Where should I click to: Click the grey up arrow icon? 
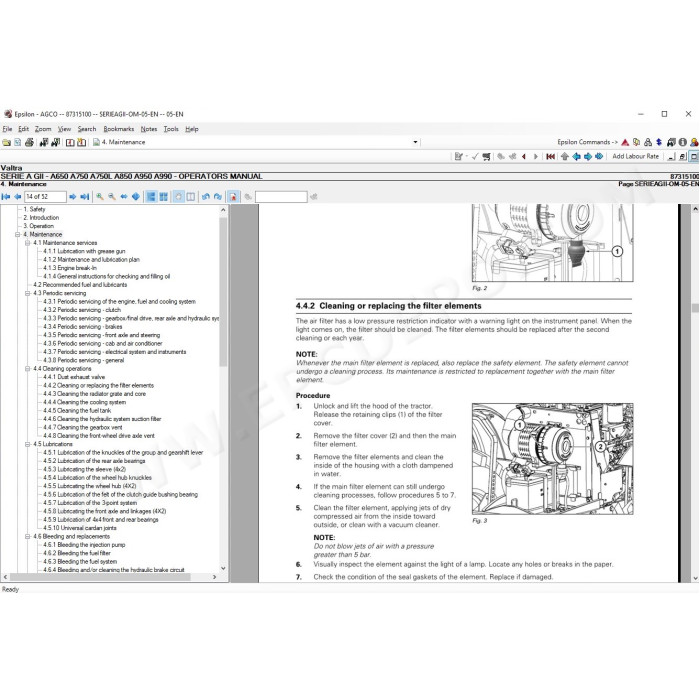[x=565, y=157]
